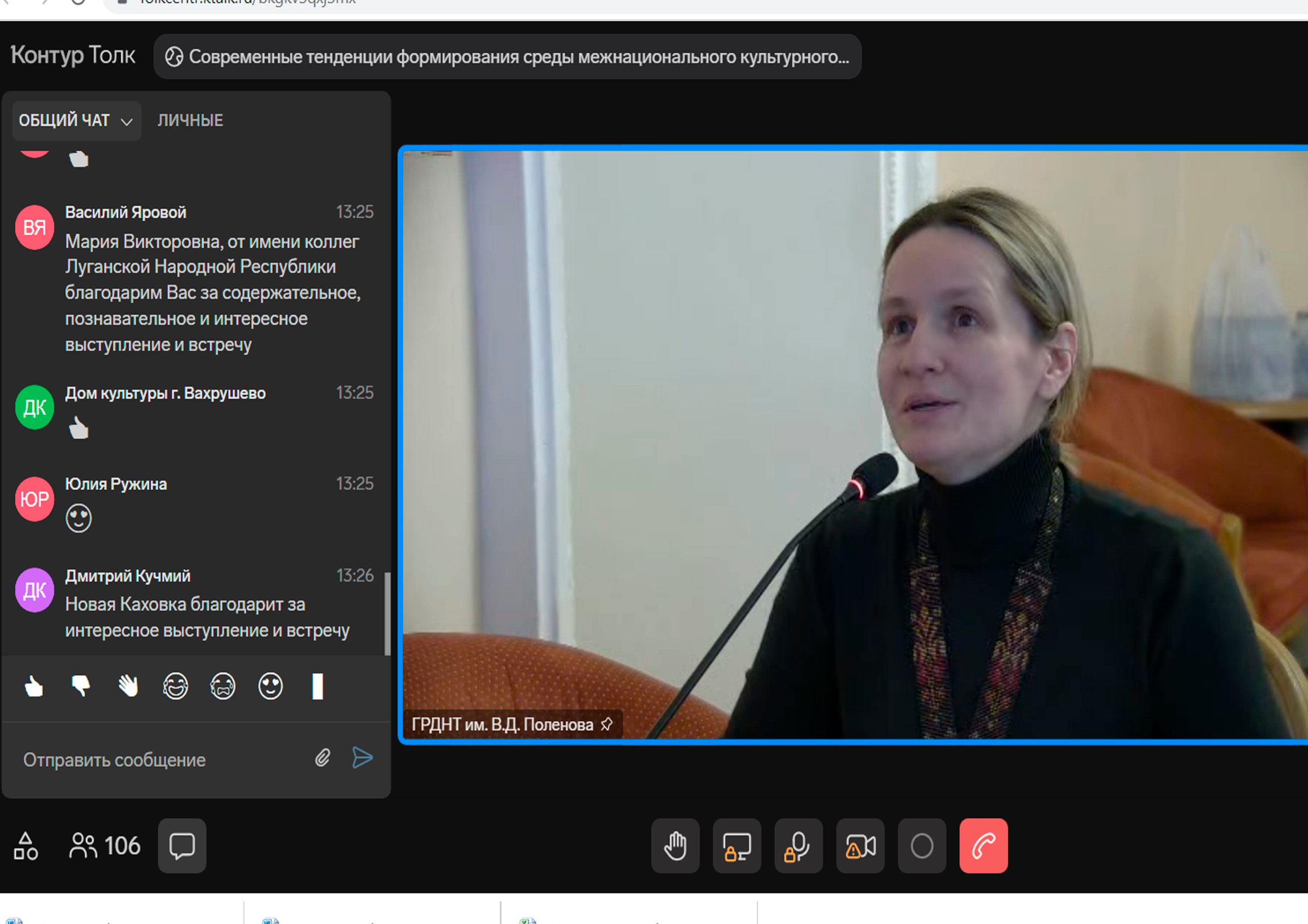The height and width of the screenshot is (924, 1308).
Task: Click the send message arrow
Action: point(362,757)
